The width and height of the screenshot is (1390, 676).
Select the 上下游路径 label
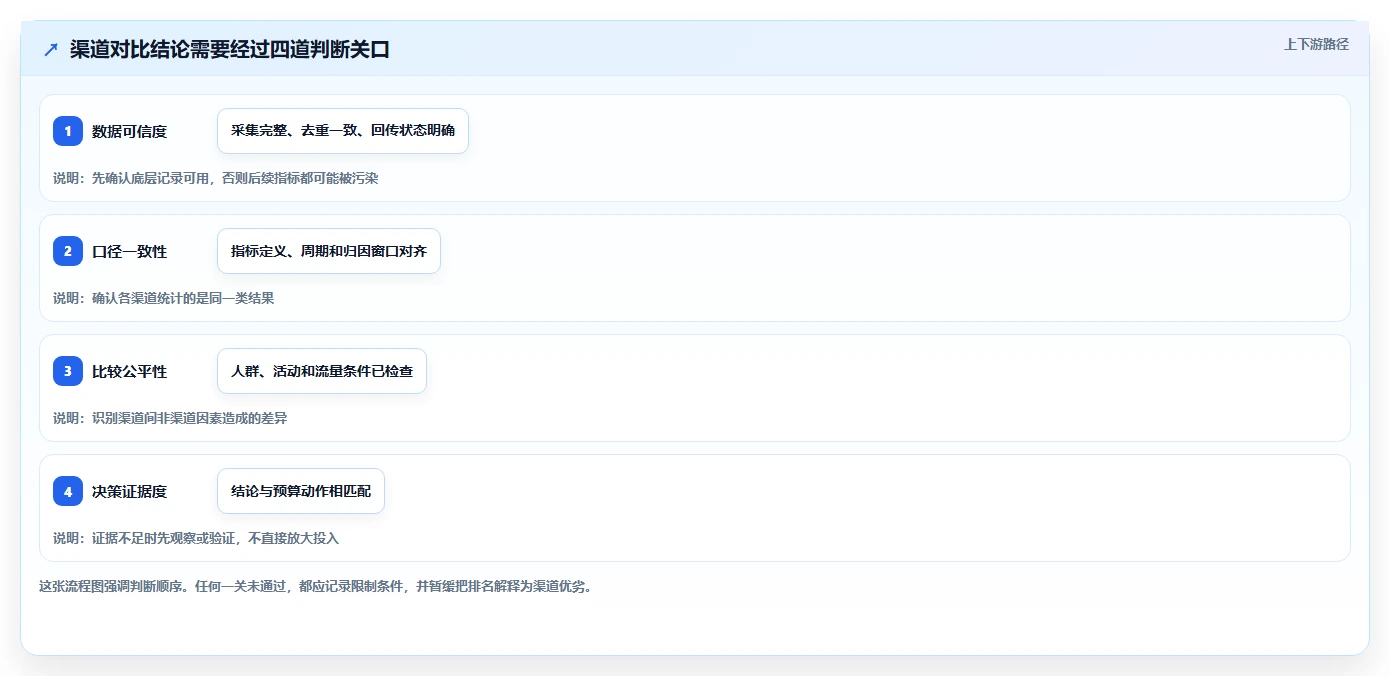point(1316,44)
